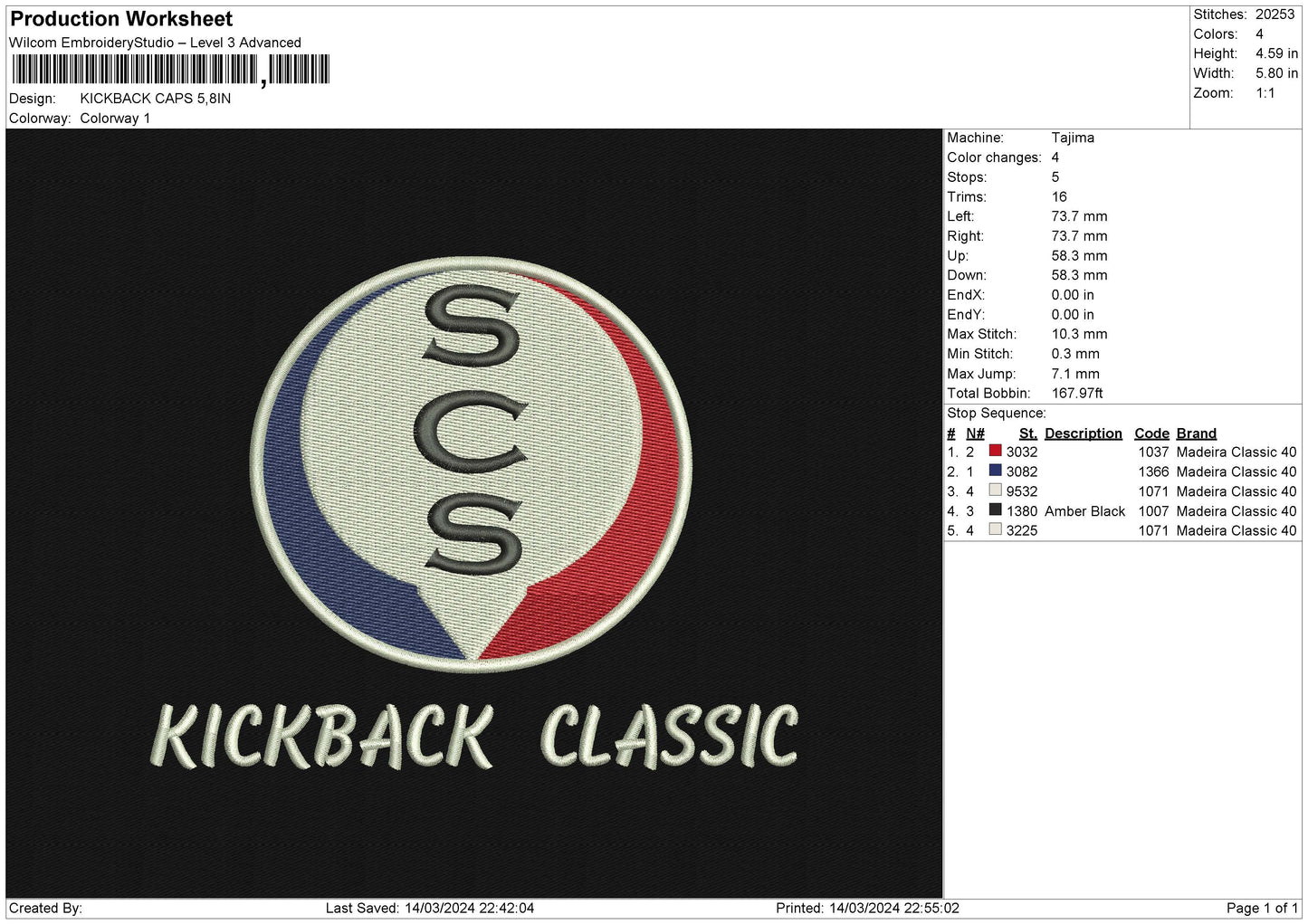The width and height of the screenshot is (1308, 924).
Task: Click the Production Worksheet title
Action: point(121,19)
